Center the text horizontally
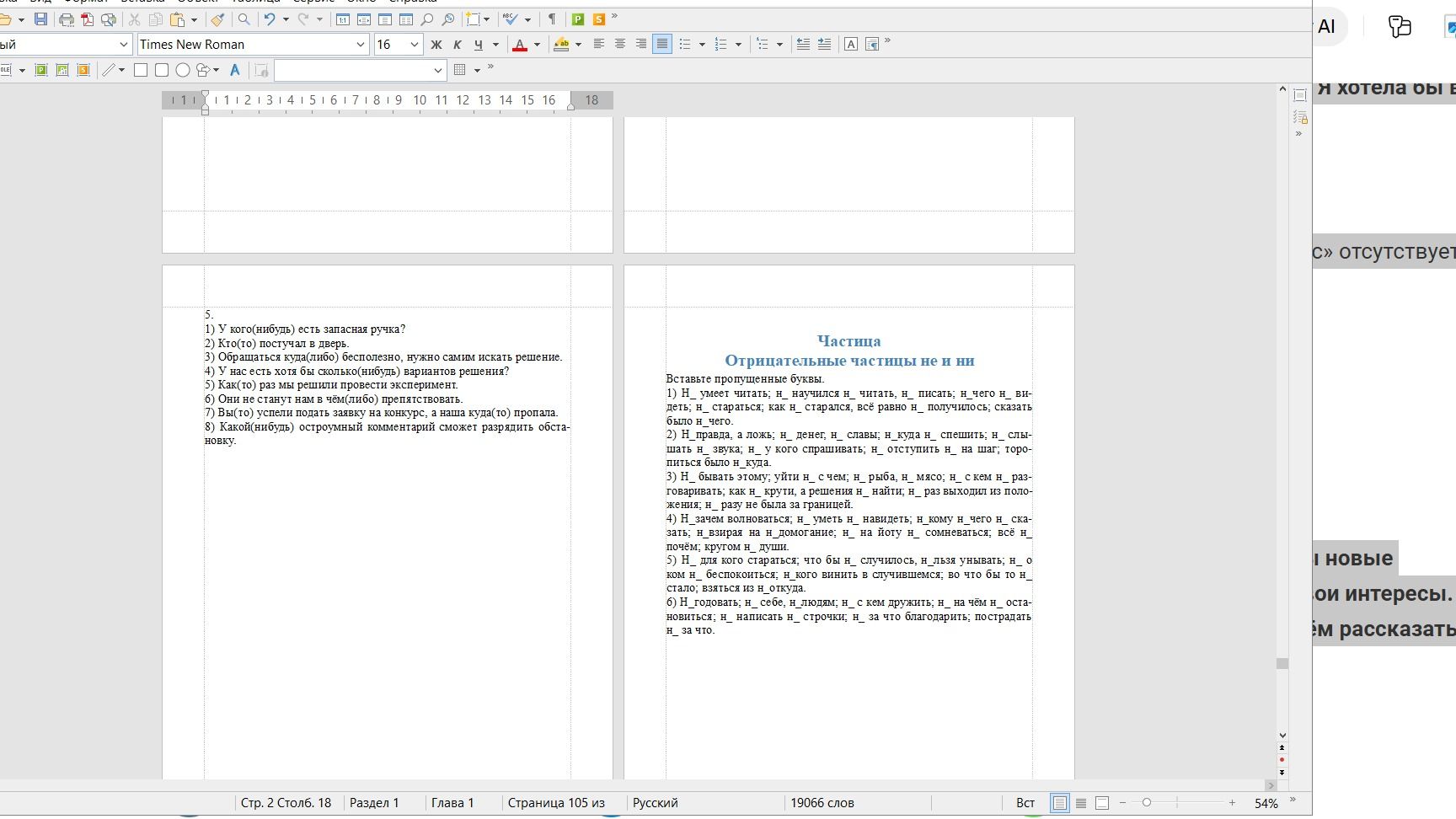The image size is (1456, 819). click(x=620, y=44)
